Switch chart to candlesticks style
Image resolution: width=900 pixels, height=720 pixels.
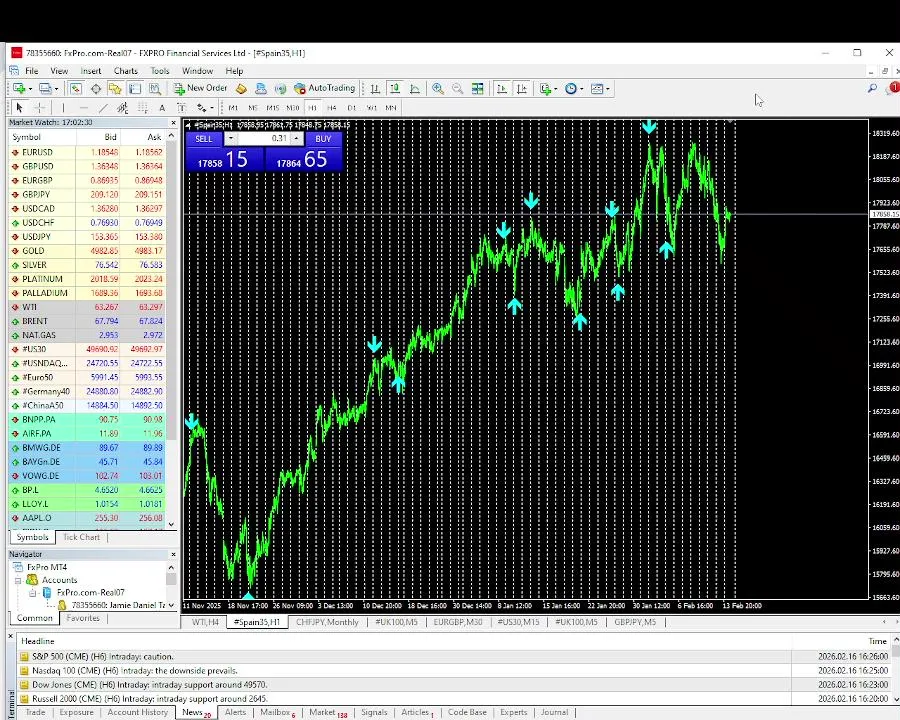click(x=395, y=88)
